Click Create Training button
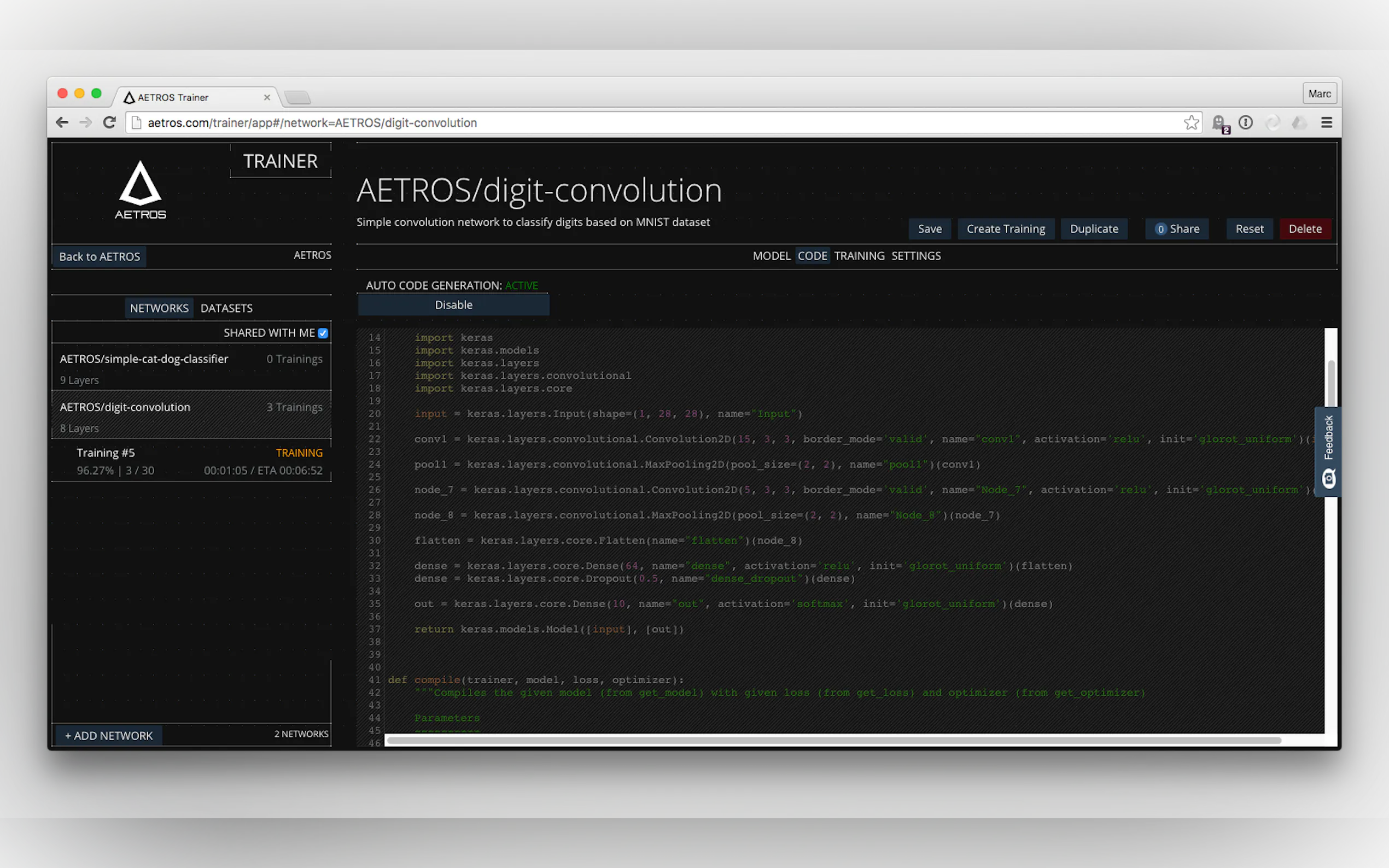 coord(1006,228)
